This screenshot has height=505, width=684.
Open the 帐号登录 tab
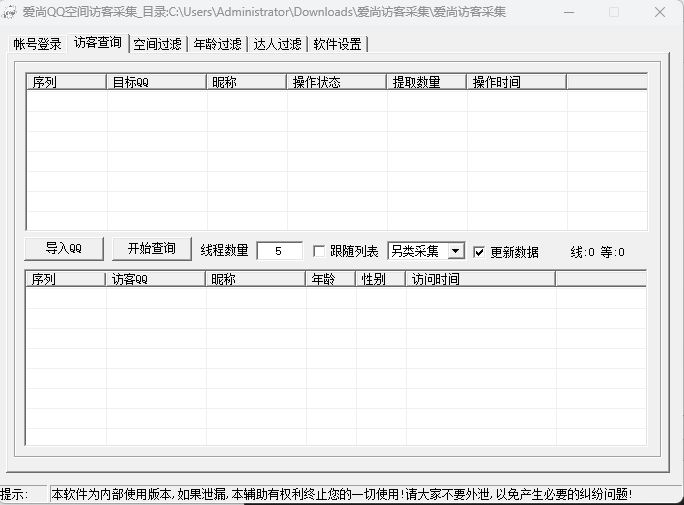pyautogui.click(x=37, y=44)
